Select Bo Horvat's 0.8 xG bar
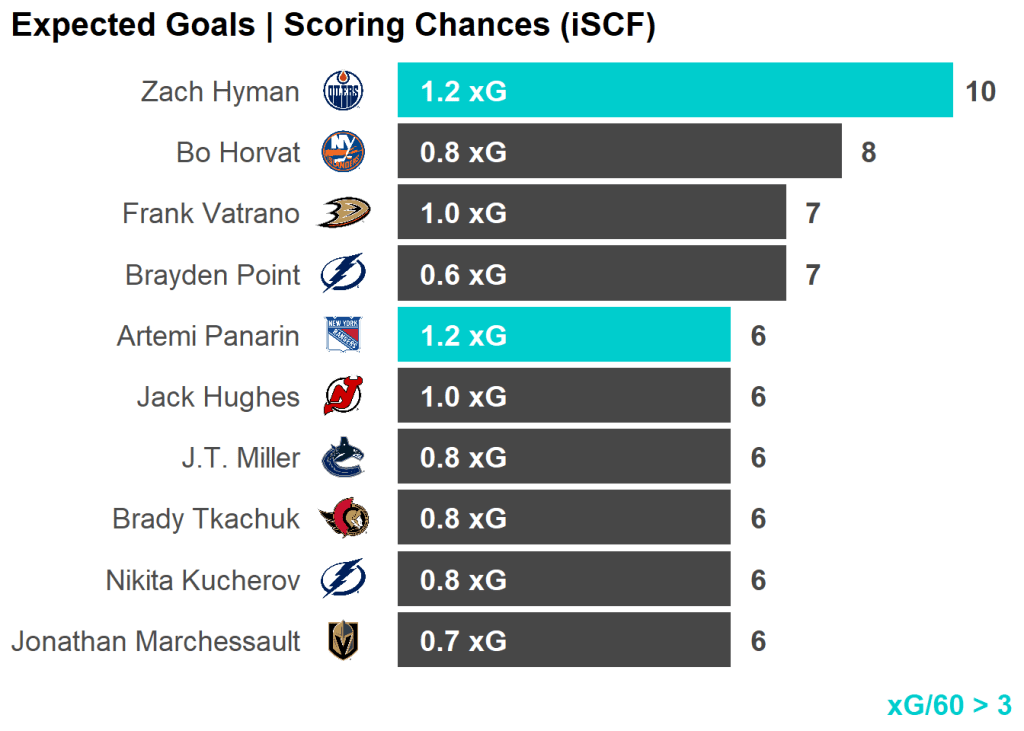This screenshot has height=731, width=1024. tap(619, 152)
